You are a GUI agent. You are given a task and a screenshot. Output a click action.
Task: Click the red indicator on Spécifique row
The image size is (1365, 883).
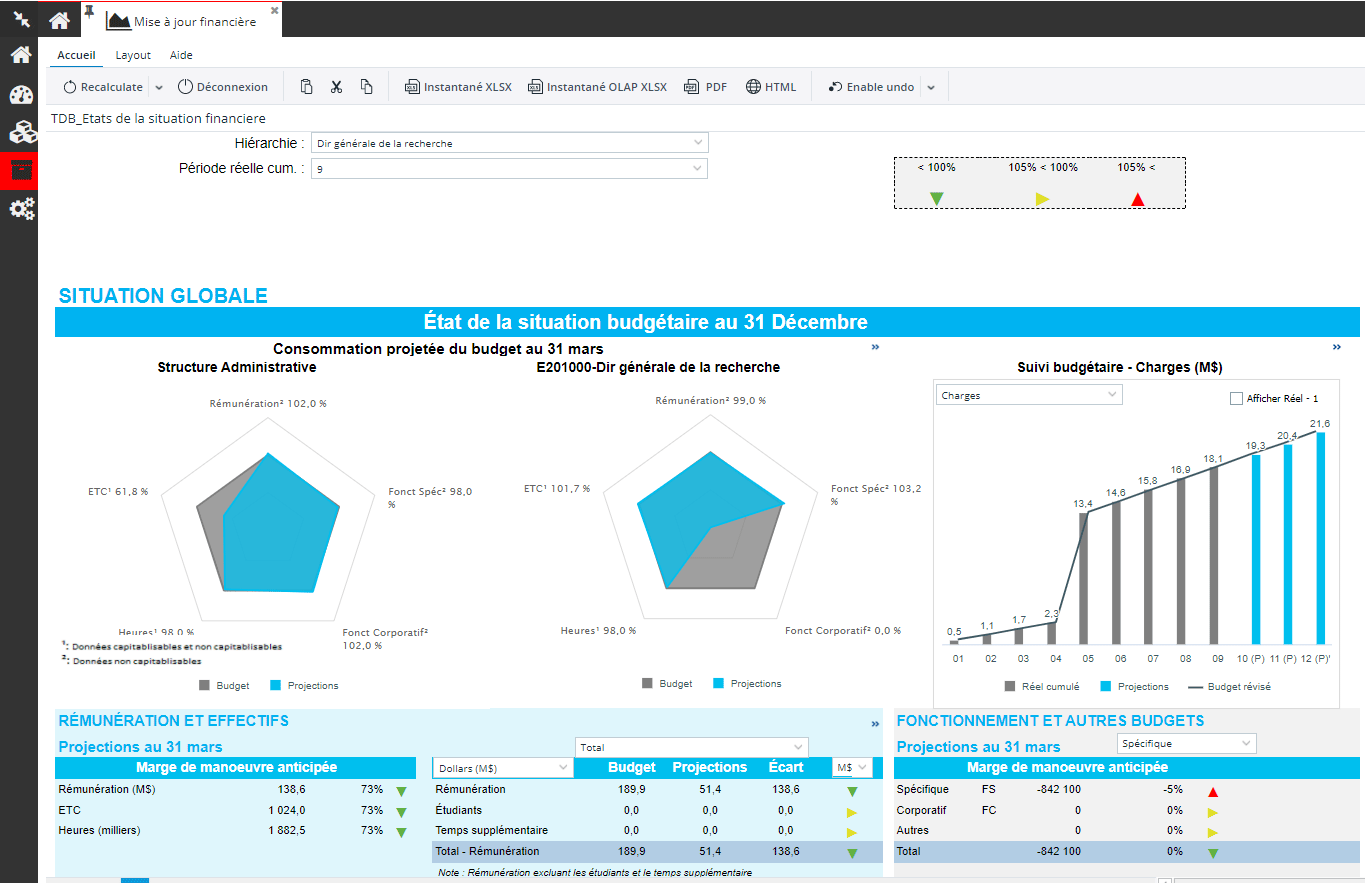1213,792
